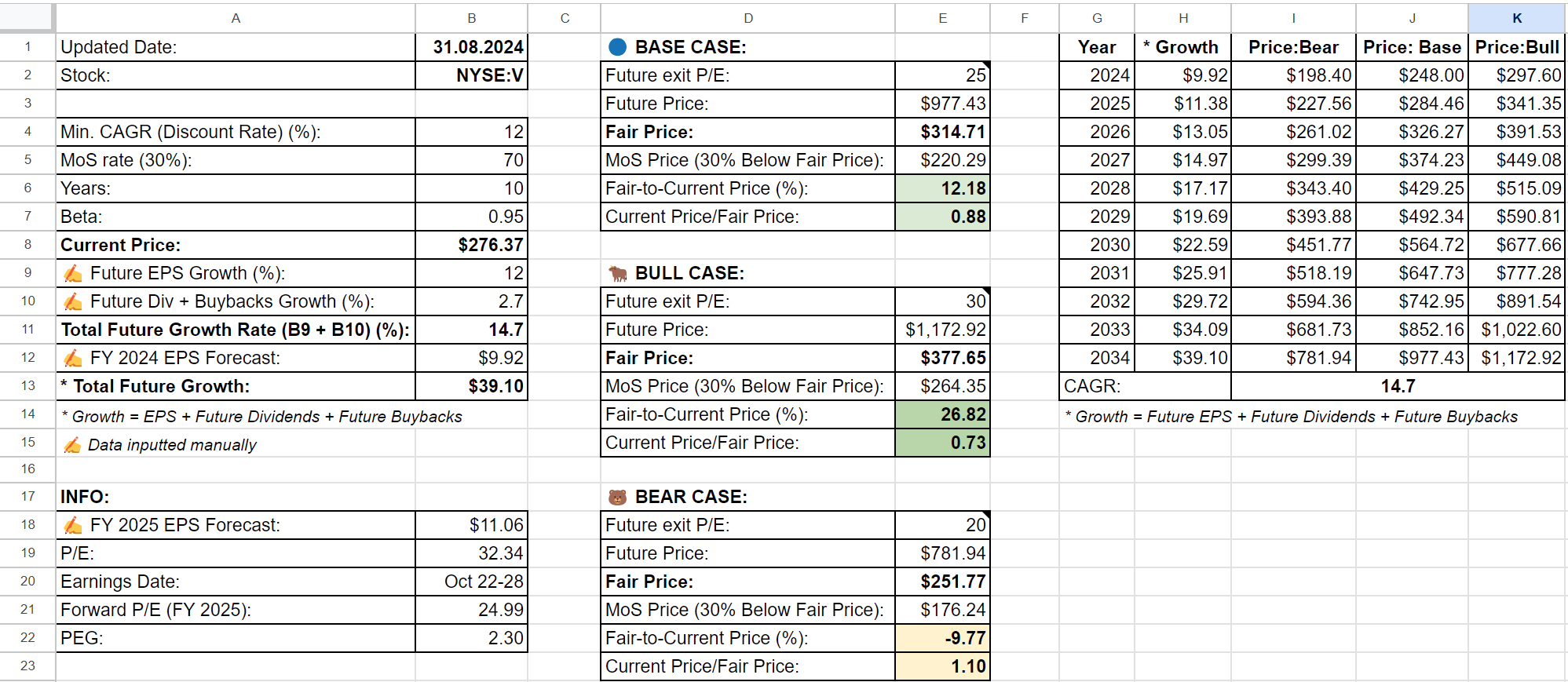Select the Year header cell
The width and height of the screenshot is (1568, 682).
tap(1097, 47)
